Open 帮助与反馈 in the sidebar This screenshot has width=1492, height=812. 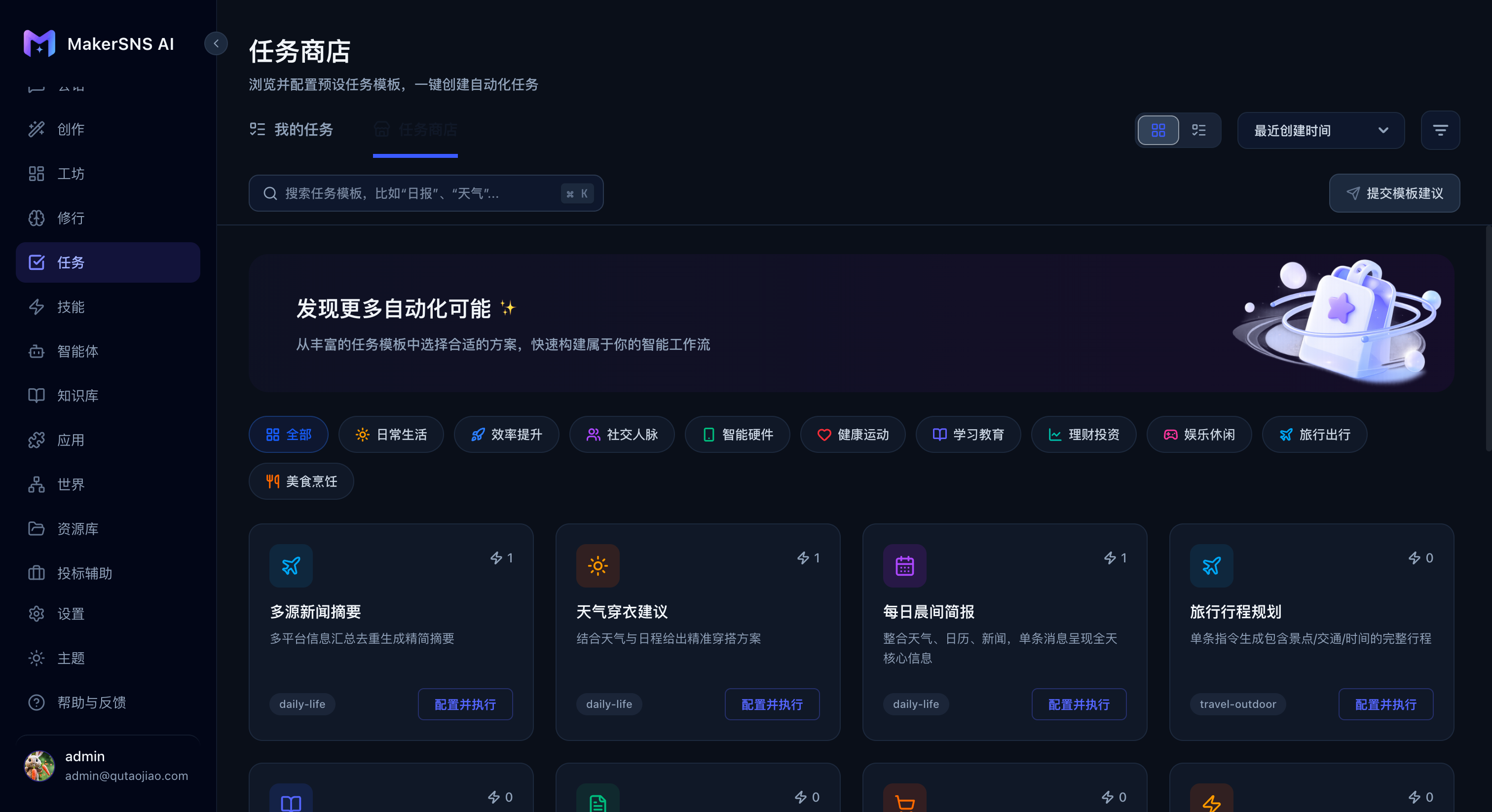pos(108,702)
